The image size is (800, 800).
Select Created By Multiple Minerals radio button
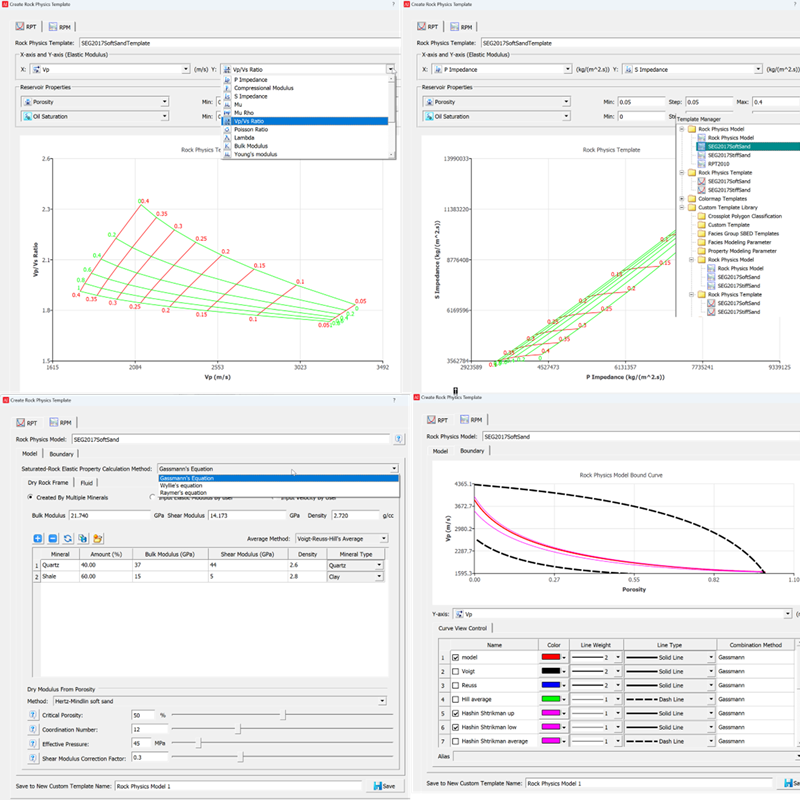pyautogui.click(x=30, y=497)
